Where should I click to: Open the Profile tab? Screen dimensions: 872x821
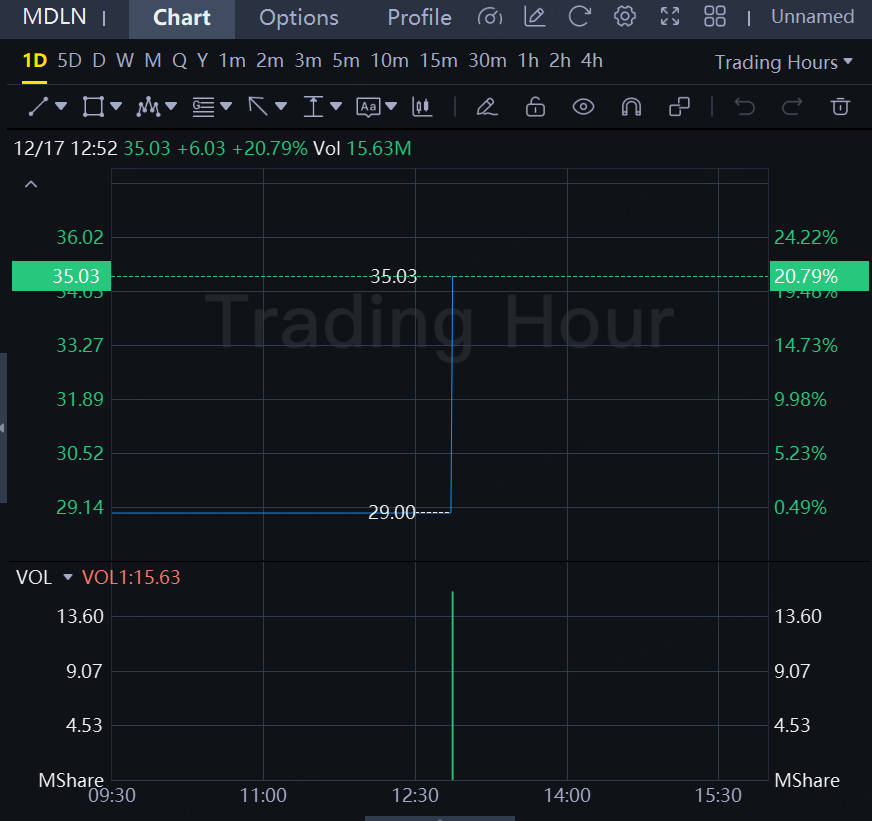click(419, 18)
